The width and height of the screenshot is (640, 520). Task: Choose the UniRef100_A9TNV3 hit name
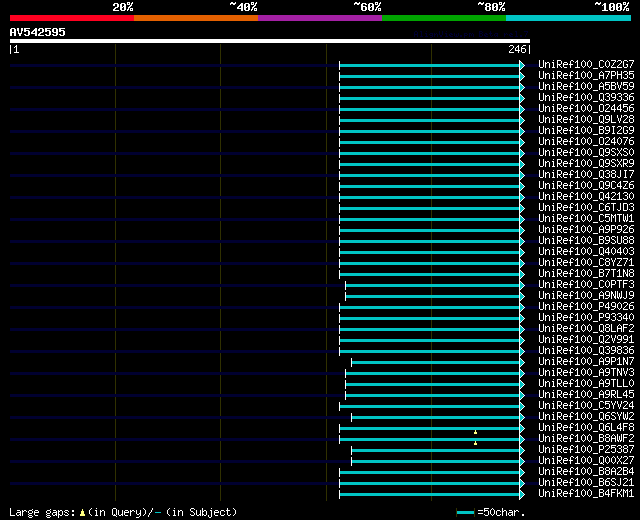pyautogui.click(x=586, y=373)
